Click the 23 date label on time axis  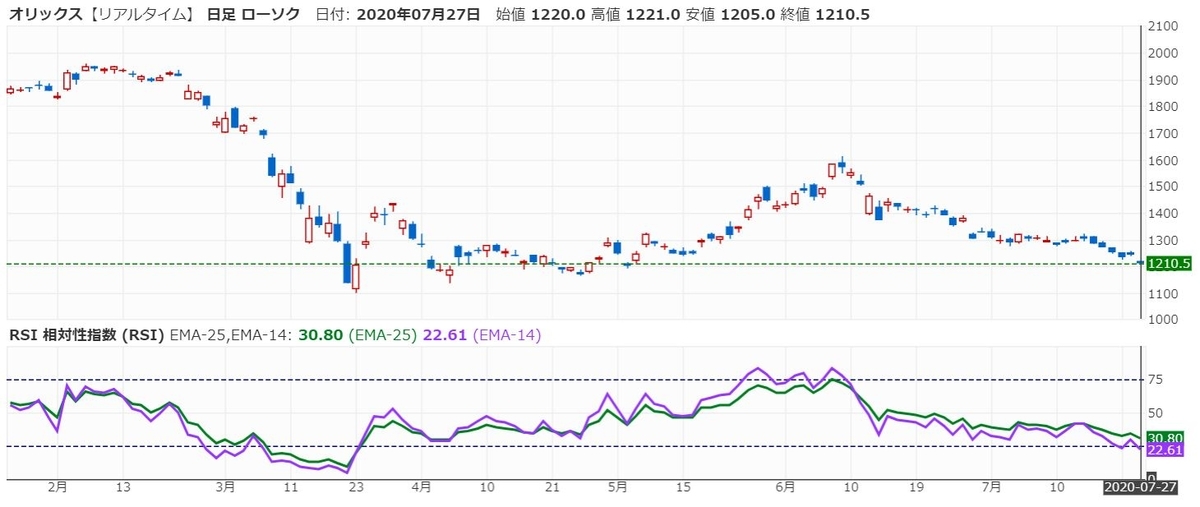point(356,487)
